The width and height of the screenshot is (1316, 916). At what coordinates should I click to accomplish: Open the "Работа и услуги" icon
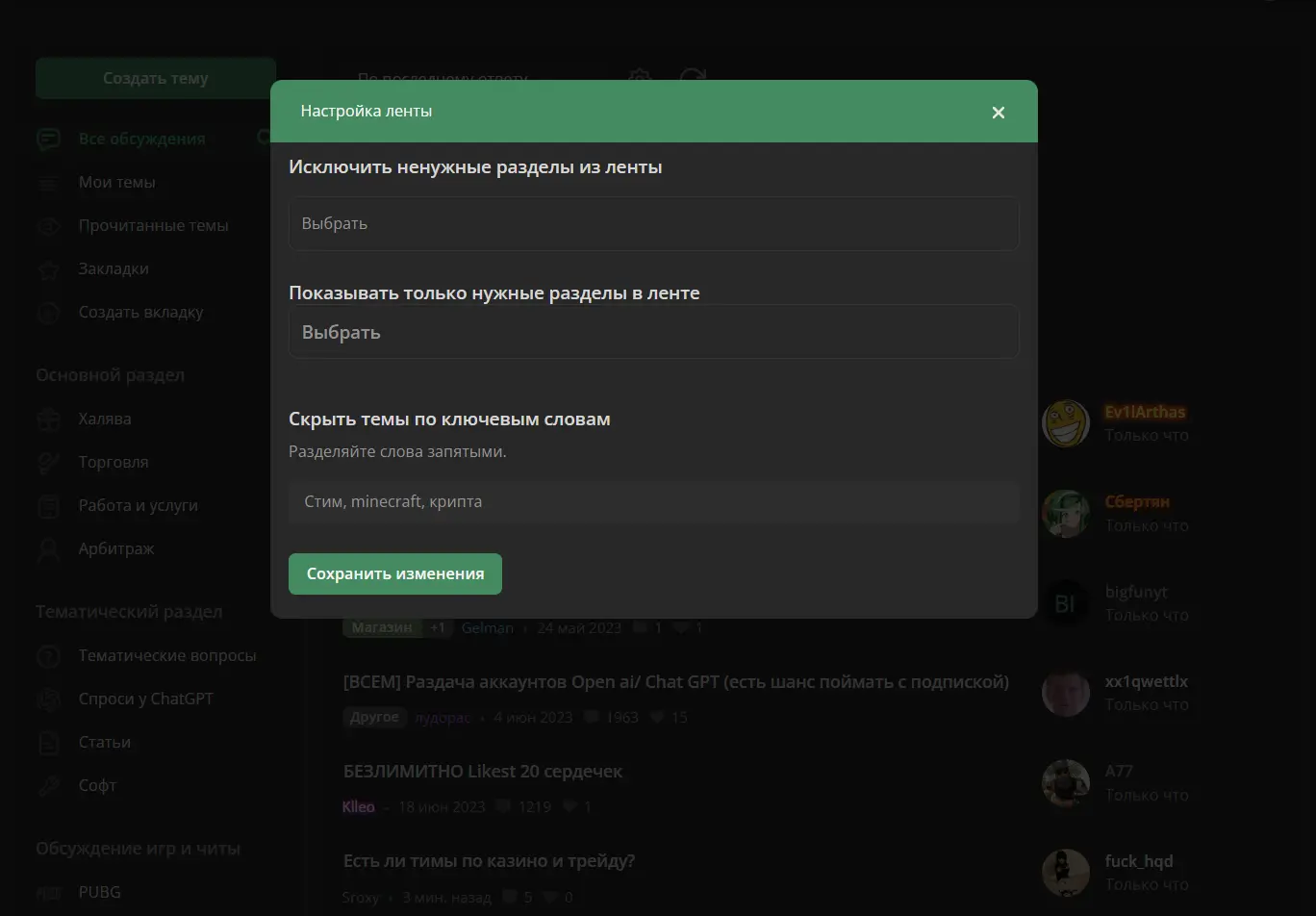(49, 506)
